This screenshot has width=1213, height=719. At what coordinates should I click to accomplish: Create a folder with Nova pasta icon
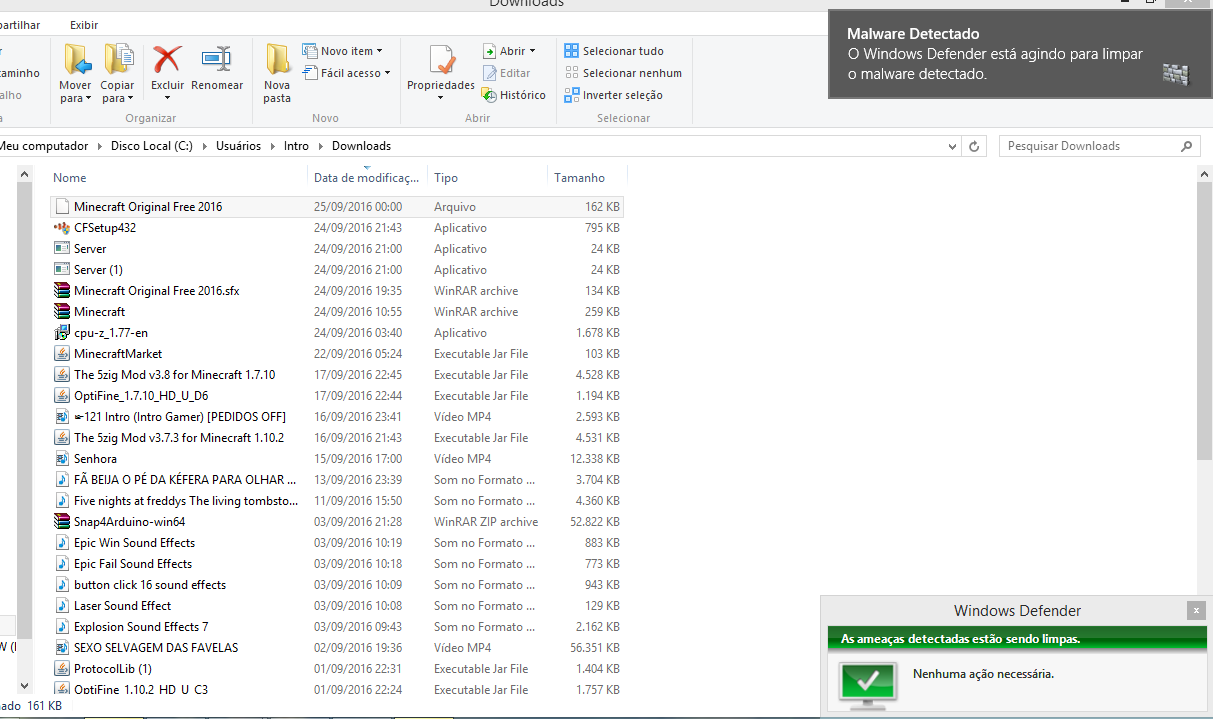coord(277,60)
